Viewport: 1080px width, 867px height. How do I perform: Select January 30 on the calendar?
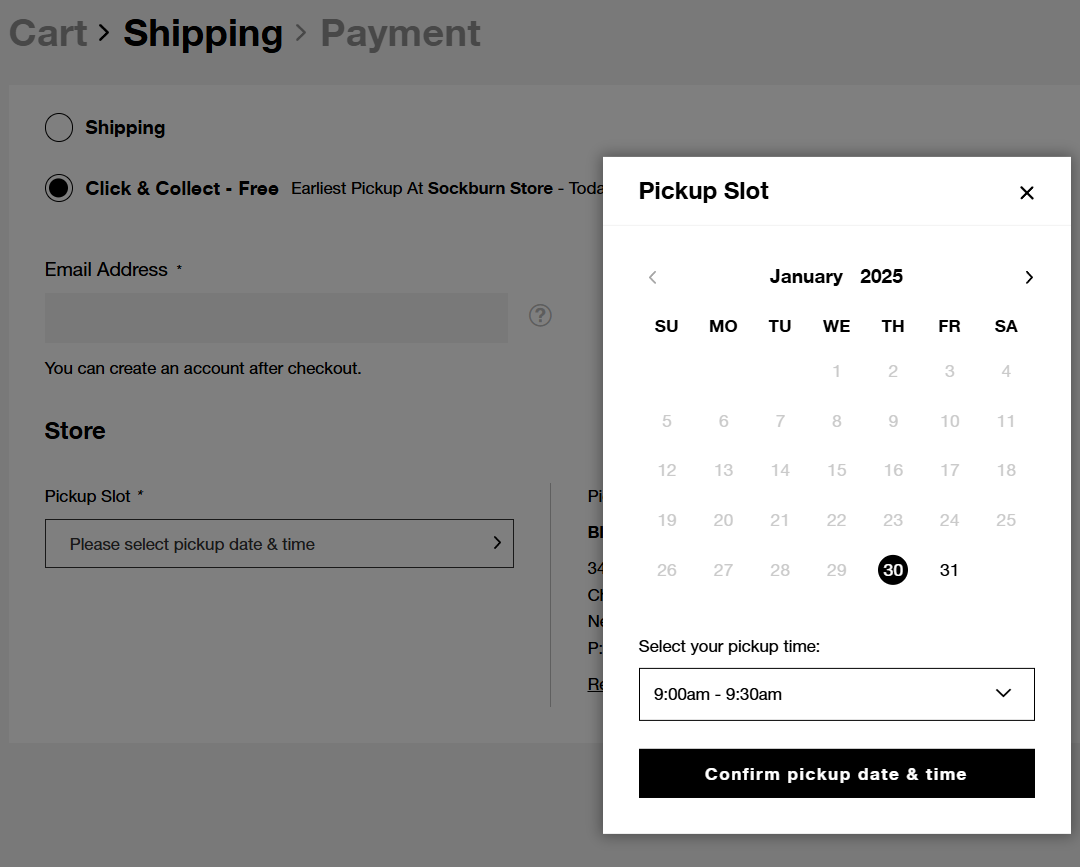[x=893, y=570]
